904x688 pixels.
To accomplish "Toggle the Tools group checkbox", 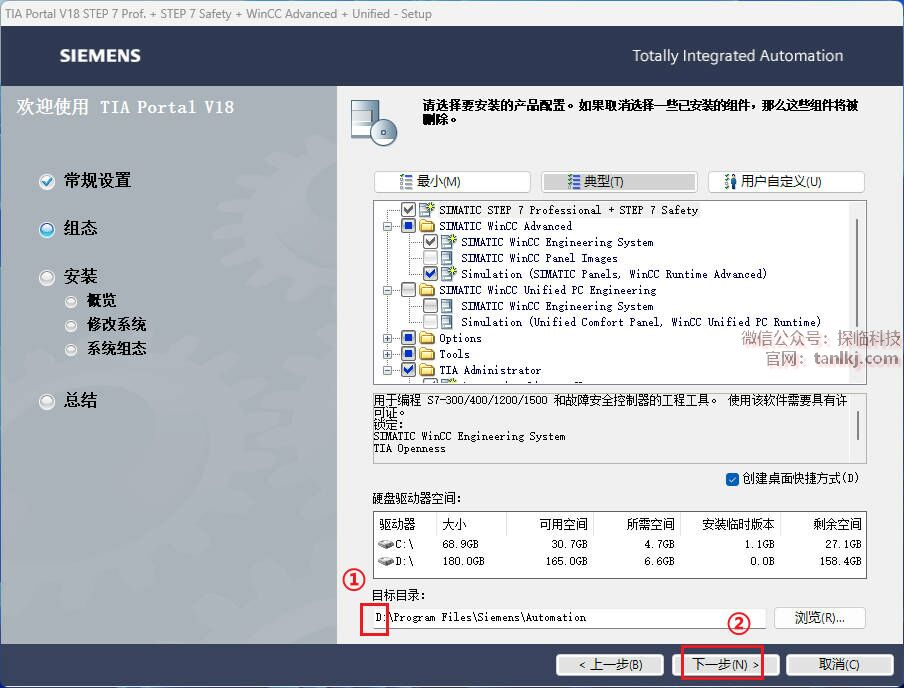I will 408,354.
